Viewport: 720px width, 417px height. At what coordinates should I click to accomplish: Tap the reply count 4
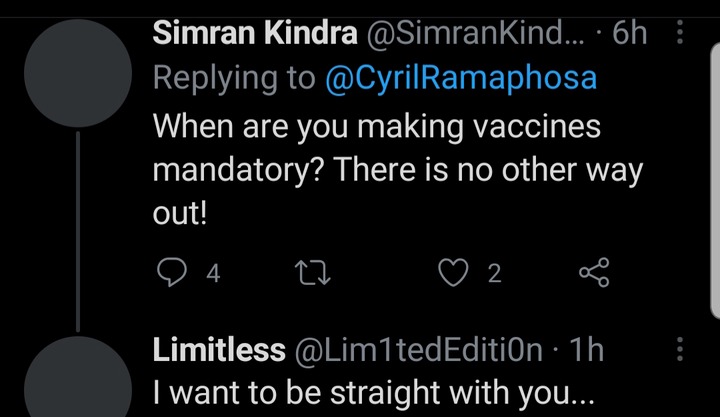[x=213, y=273]
